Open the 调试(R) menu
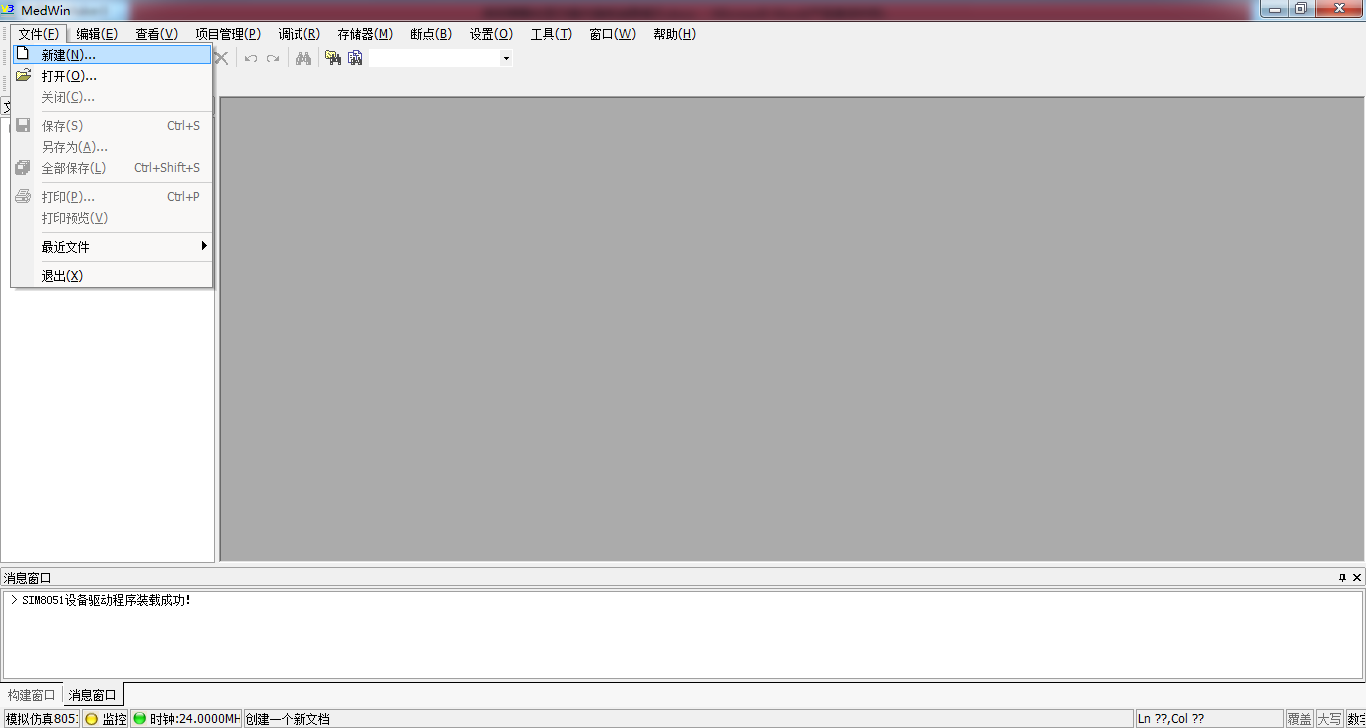Viewport: 1366px width, 728px height. (300, 34)
